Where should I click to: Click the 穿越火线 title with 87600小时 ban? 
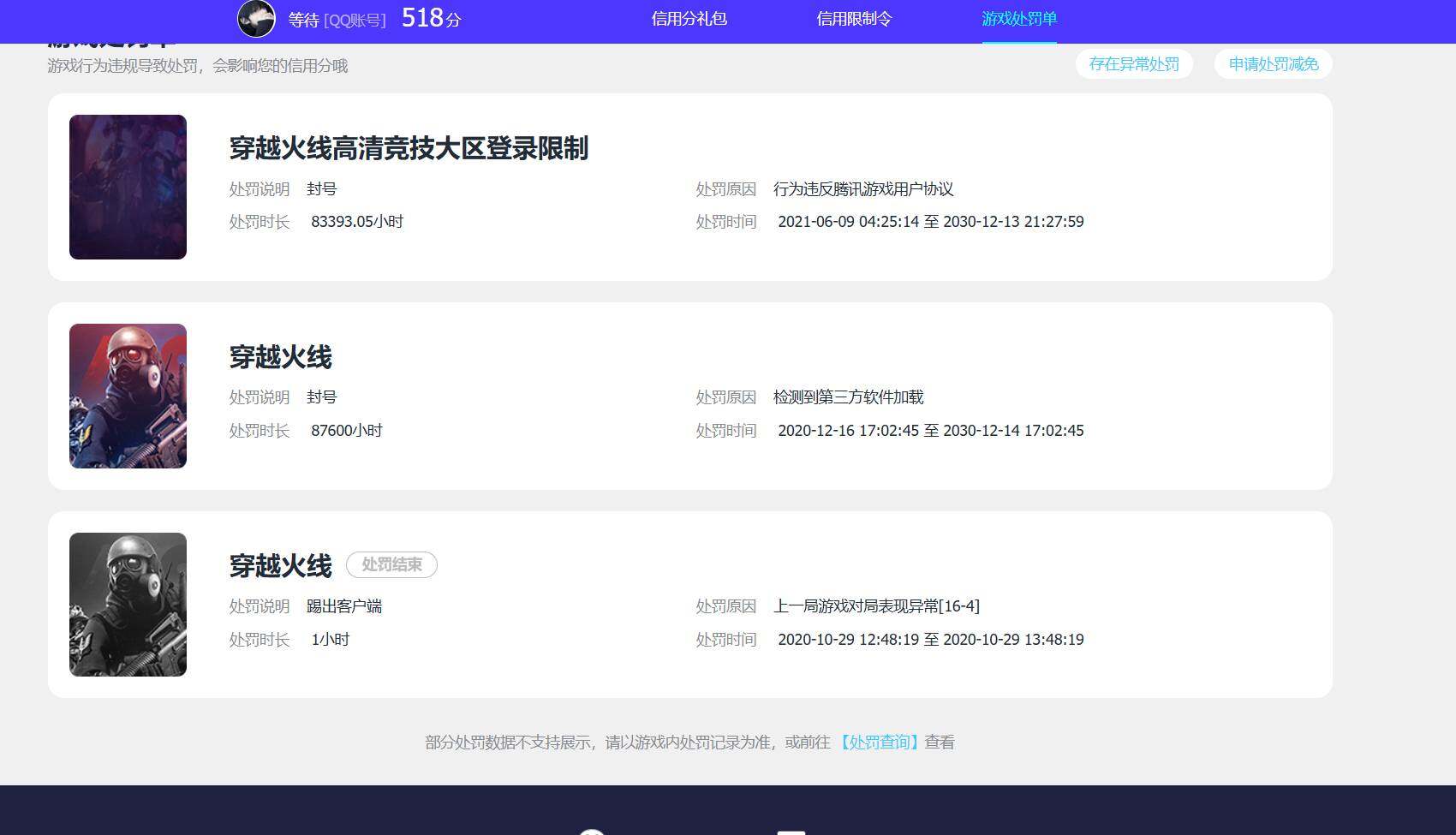click(280, 357)
